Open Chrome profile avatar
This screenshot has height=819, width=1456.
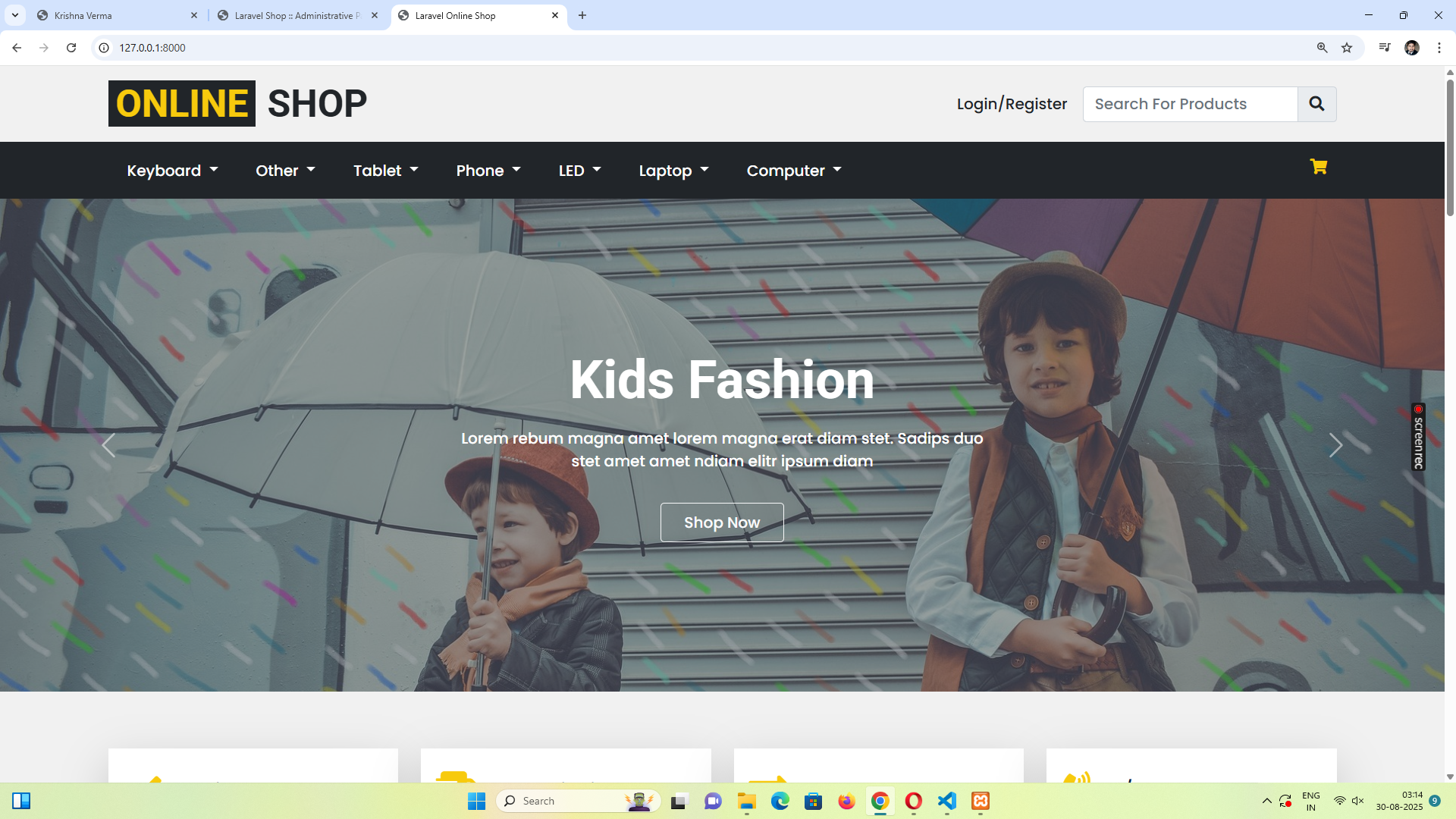(x=1412, y=48)
